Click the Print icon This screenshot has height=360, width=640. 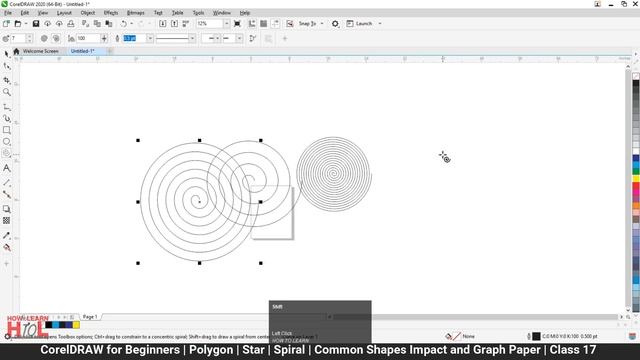pos(71,24)
